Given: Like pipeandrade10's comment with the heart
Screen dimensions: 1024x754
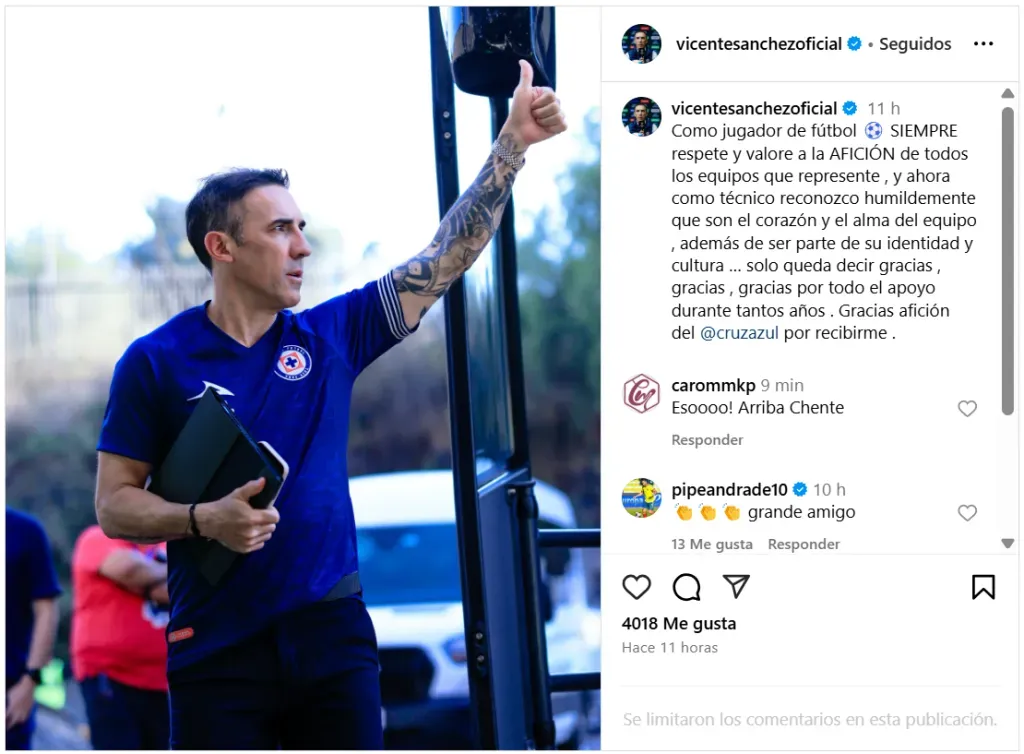Looking at the screenshot, I should [x=967, y=513].
